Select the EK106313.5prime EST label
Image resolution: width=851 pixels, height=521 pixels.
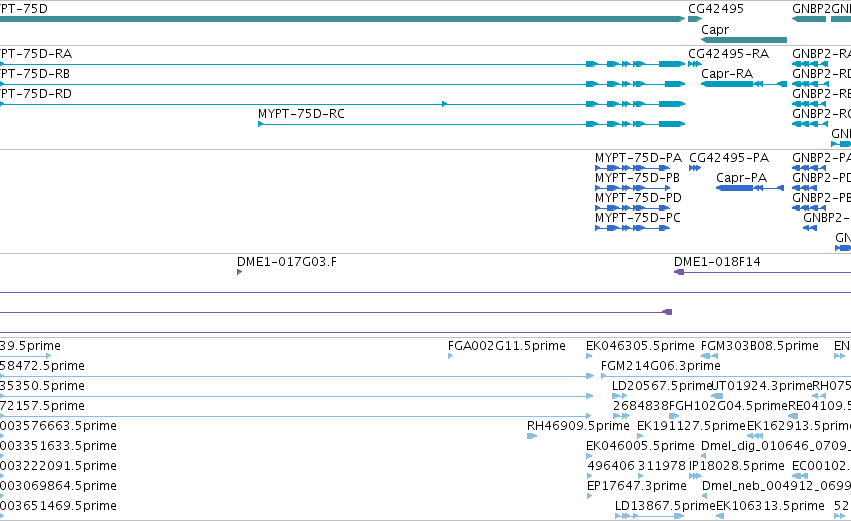click(x=770, y=506)
